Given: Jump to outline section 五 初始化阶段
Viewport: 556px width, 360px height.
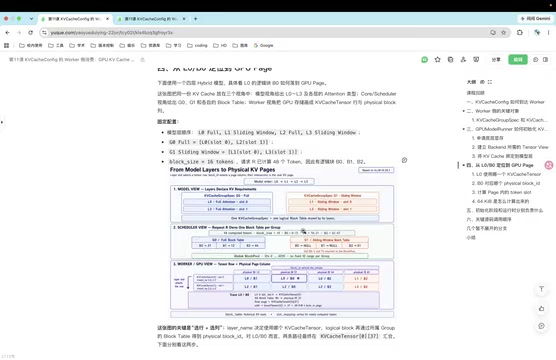Looking at the screenshot, I should pos(505,210).
